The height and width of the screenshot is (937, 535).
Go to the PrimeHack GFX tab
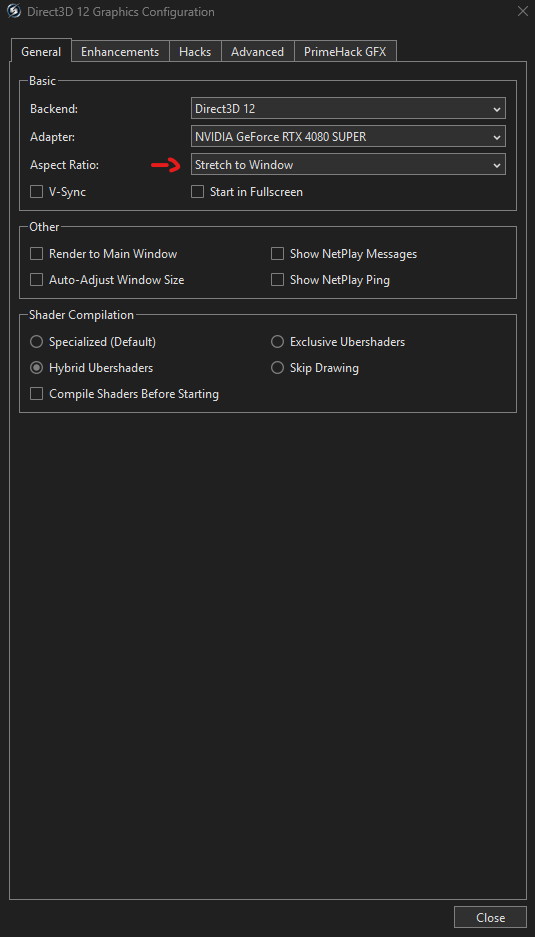(345, 51)
